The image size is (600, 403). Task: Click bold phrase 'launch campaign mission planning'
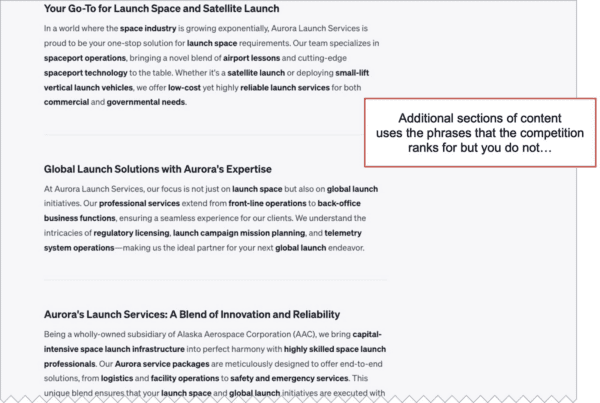(239, 233)
